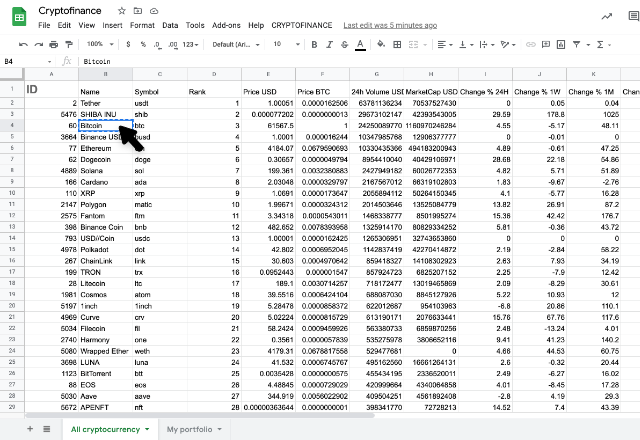Decrease decimal places
The image size is (640, 440).
[158, 44]
